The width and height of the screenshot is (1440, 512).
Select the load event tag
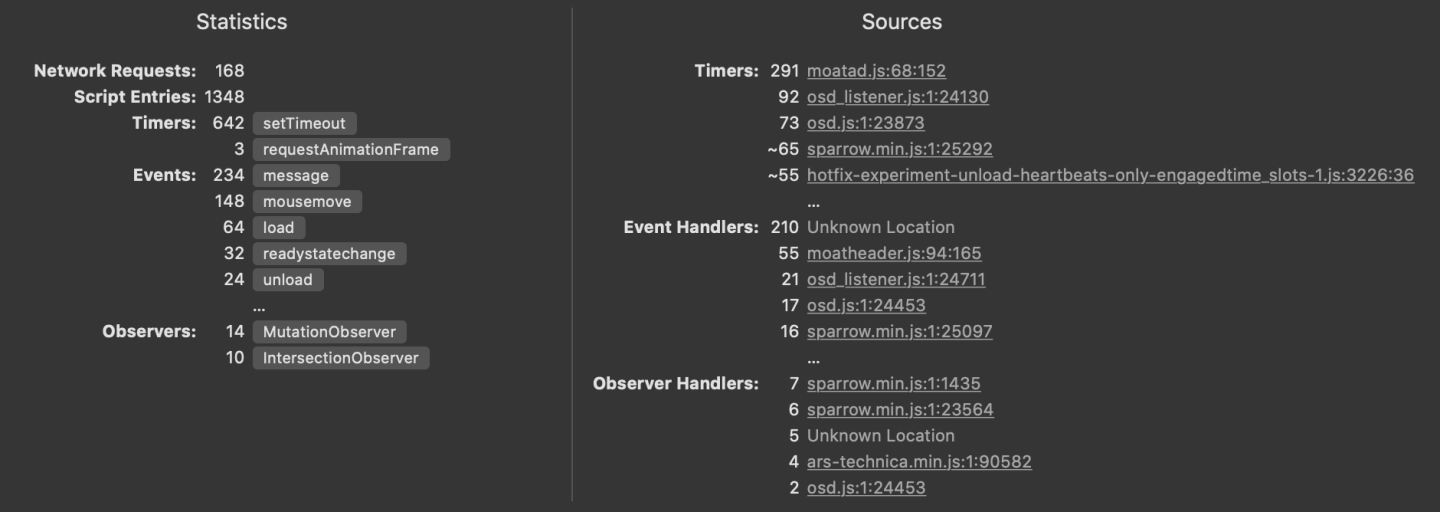[x=278, y=227]
